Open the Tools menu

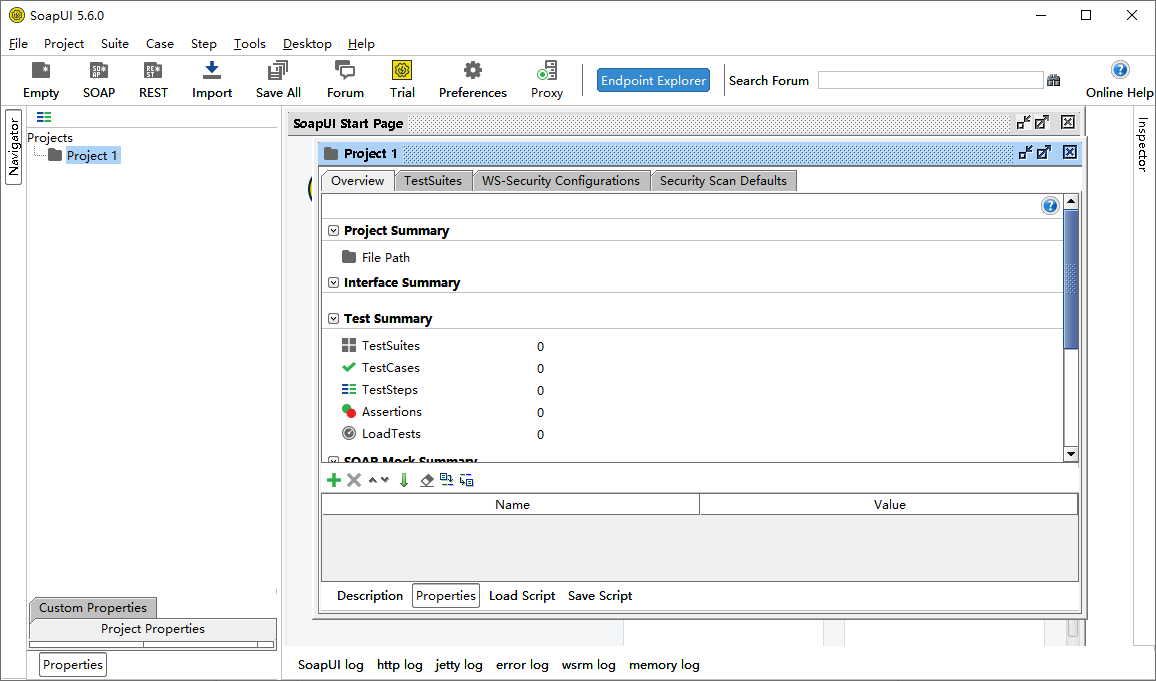click(x=250, y=43)
